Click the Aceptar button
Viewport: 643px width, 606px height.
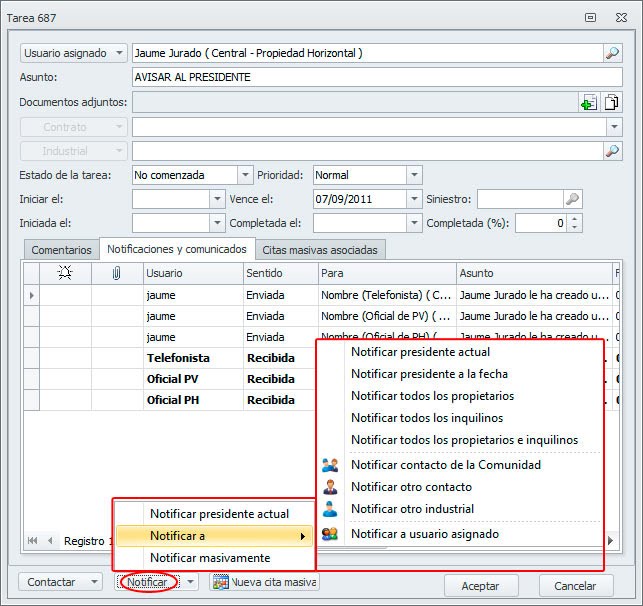coord(481,586)
